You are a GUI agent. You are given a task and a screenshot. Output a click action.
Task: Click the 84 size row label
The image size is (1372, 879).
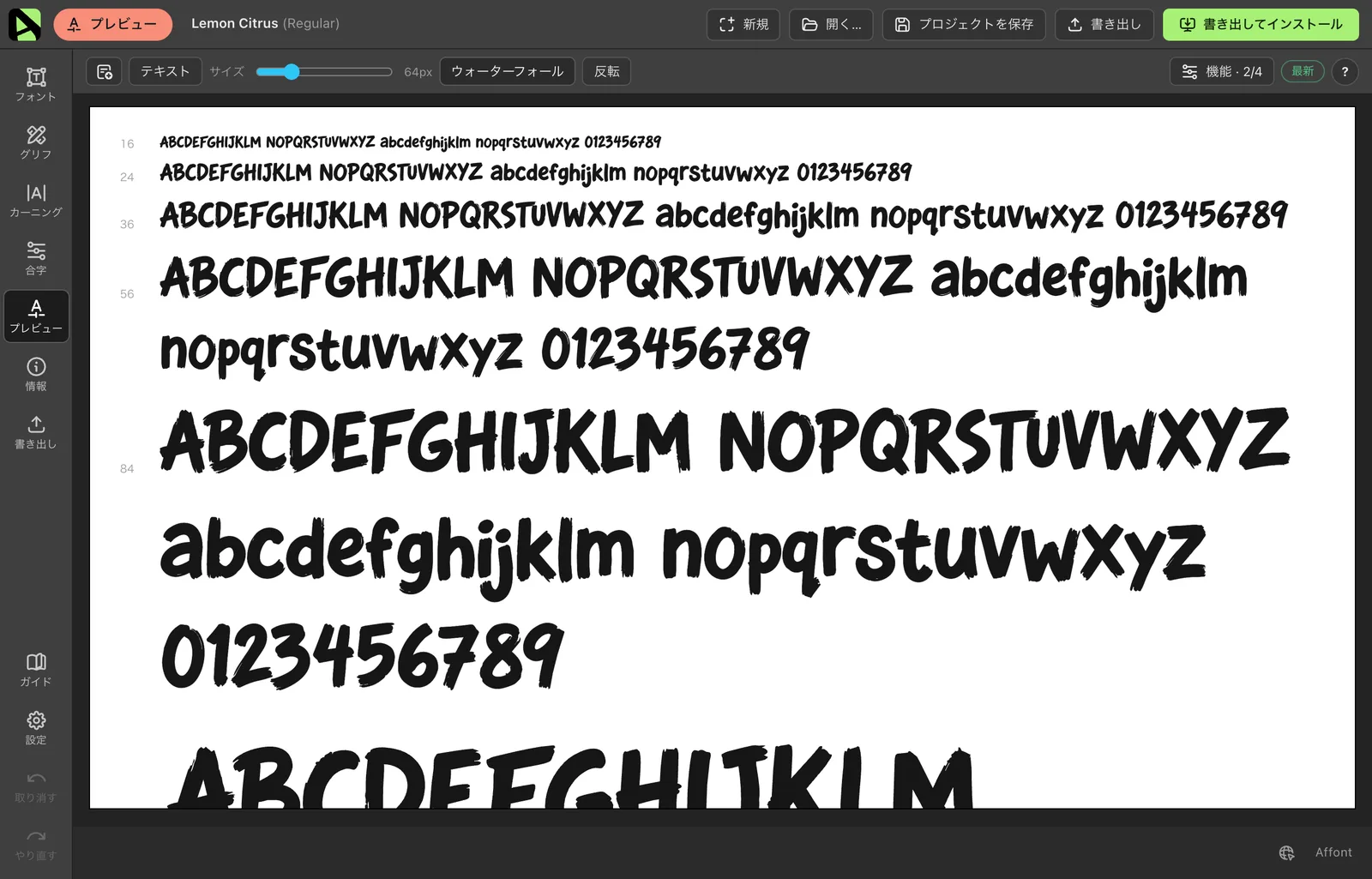click(127, 469)
